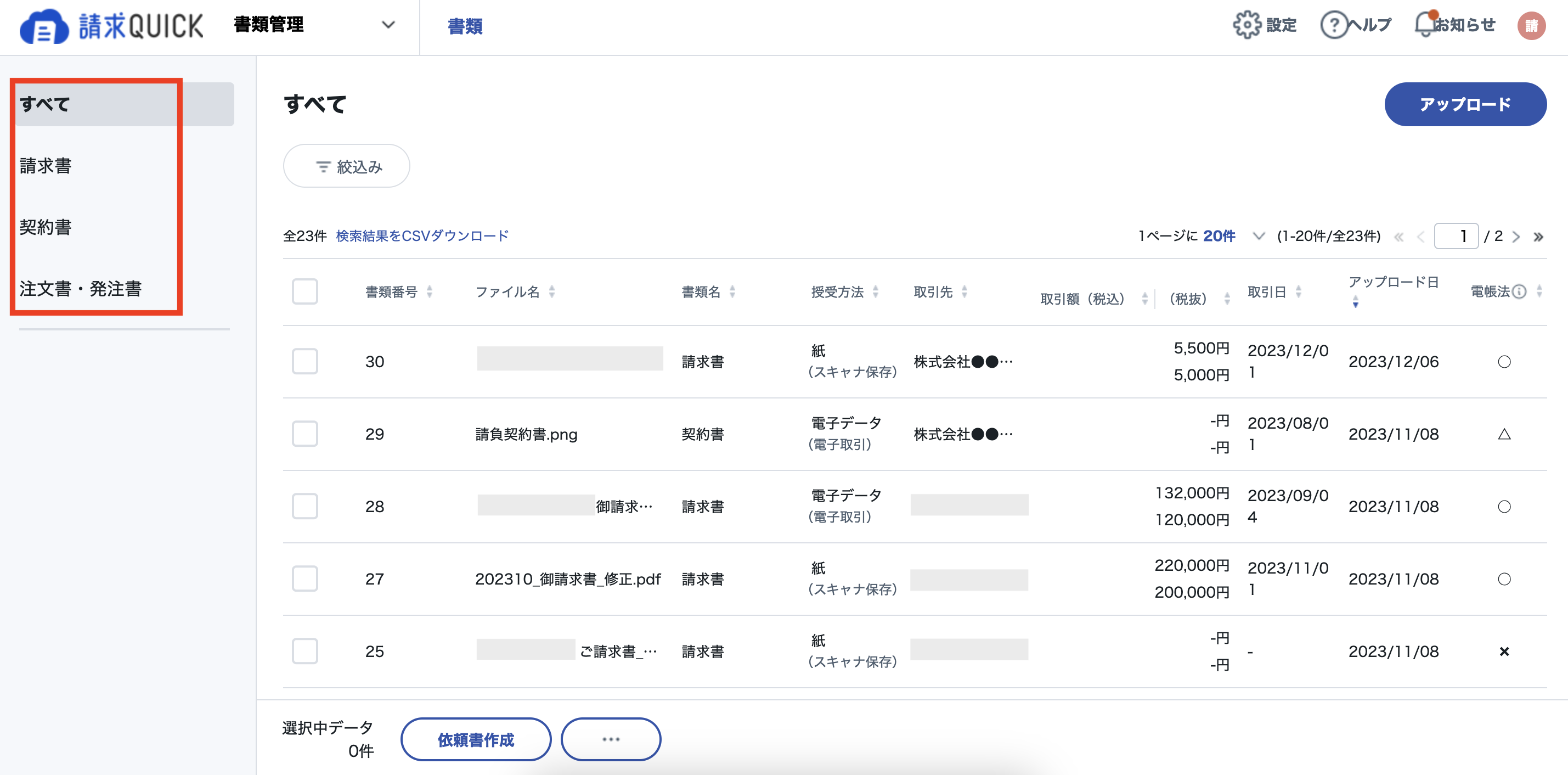Check the box for document 27

click(304, 579)
